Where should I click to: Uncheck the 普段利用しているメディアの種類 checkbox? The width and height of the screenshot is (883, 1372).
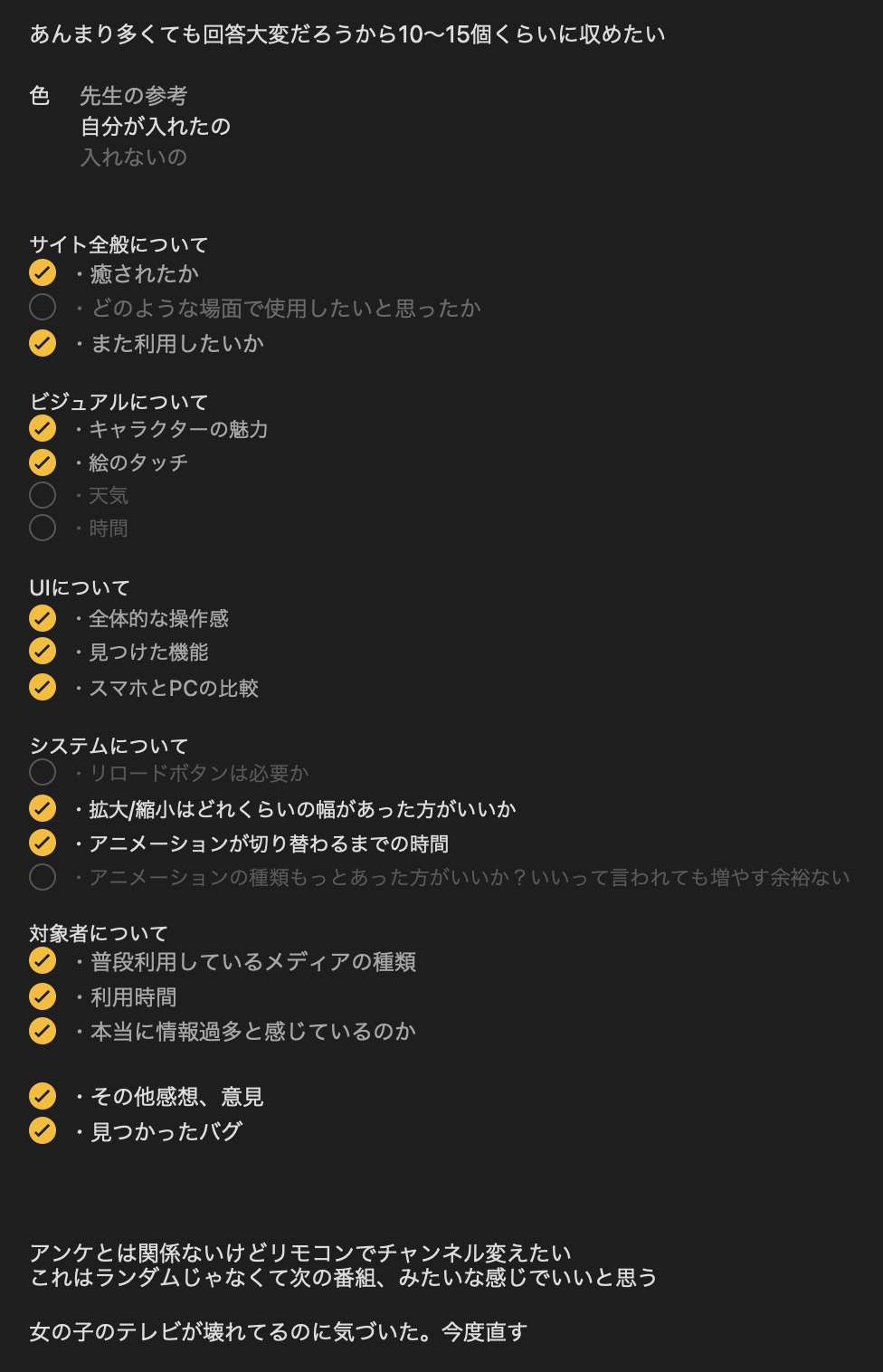[43, 960]
